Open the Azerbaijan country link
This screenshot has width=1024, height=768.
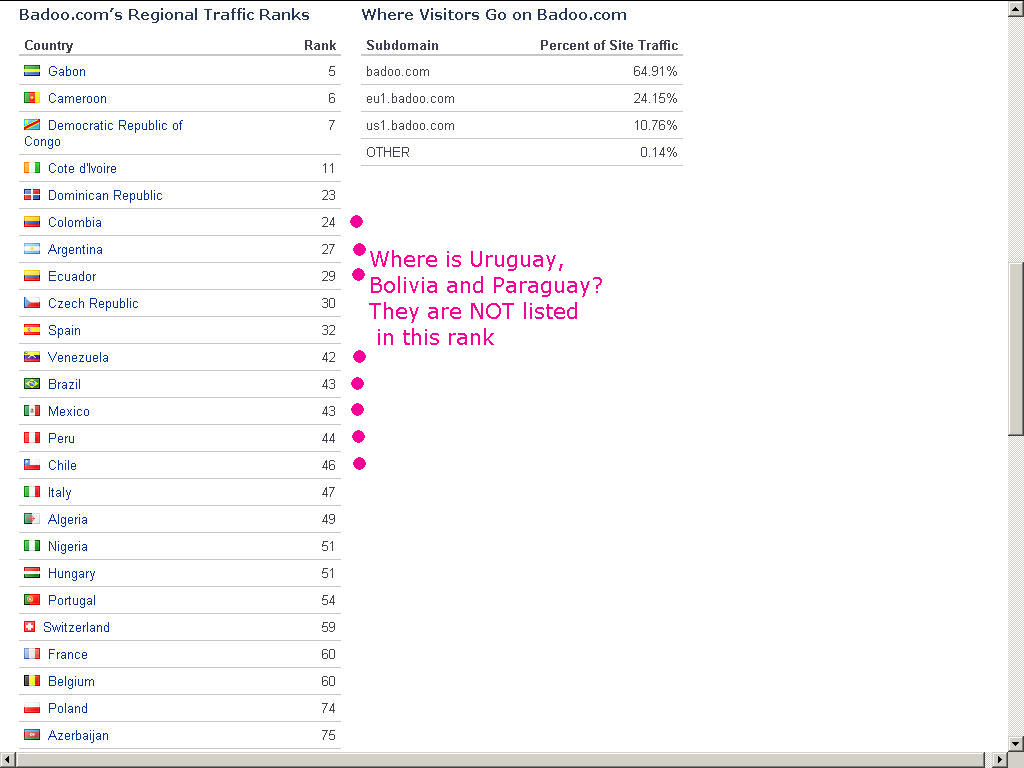pos(78,735)
